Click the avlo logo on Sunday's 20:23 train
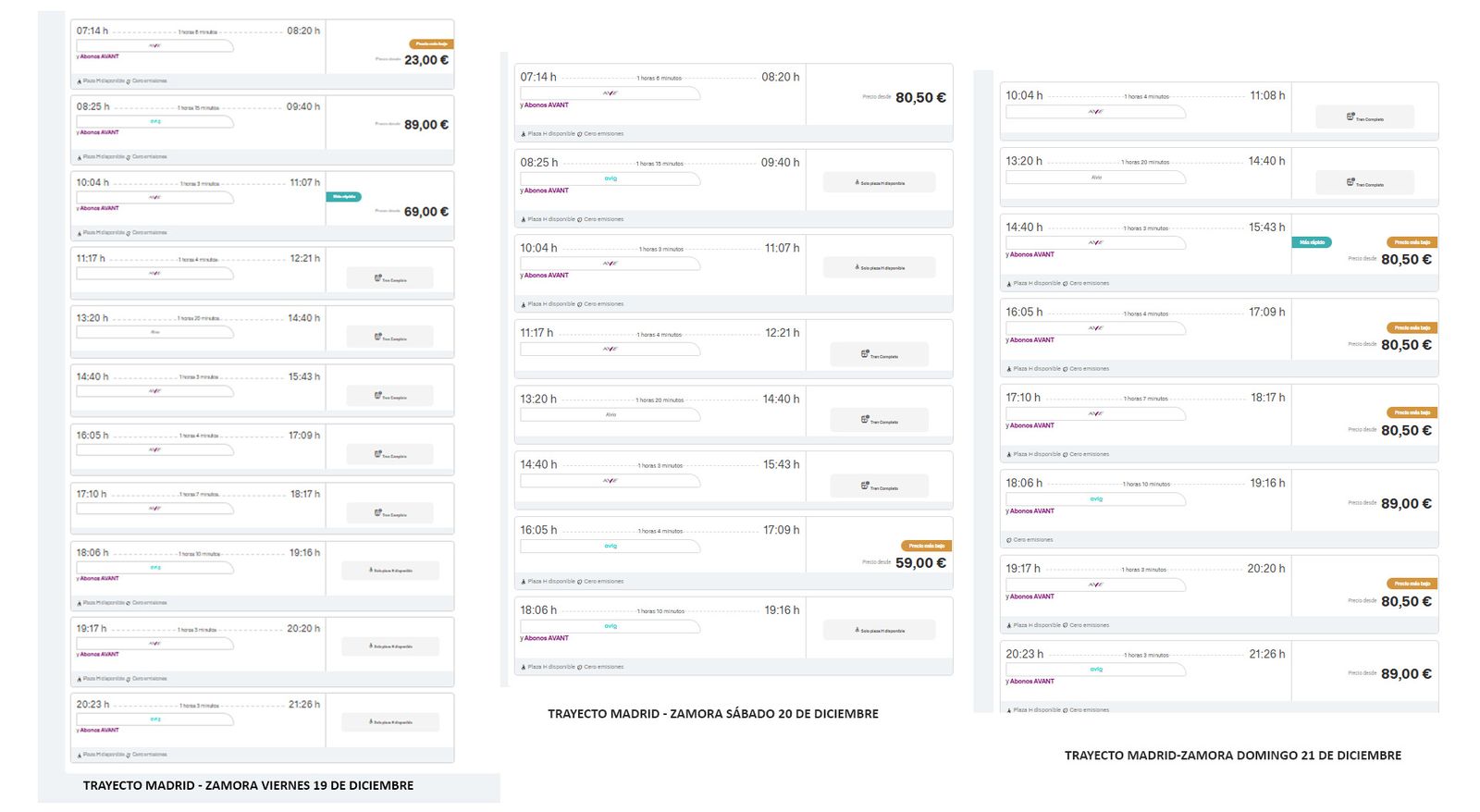Viewport: 1480px width, 812px height. point(1095,669)
